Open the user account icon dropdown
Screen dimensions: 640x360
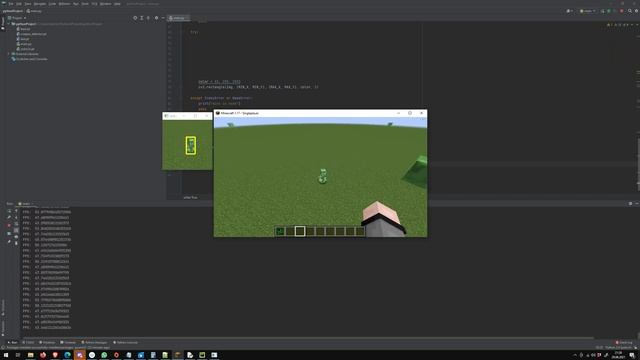click(569, 11)
